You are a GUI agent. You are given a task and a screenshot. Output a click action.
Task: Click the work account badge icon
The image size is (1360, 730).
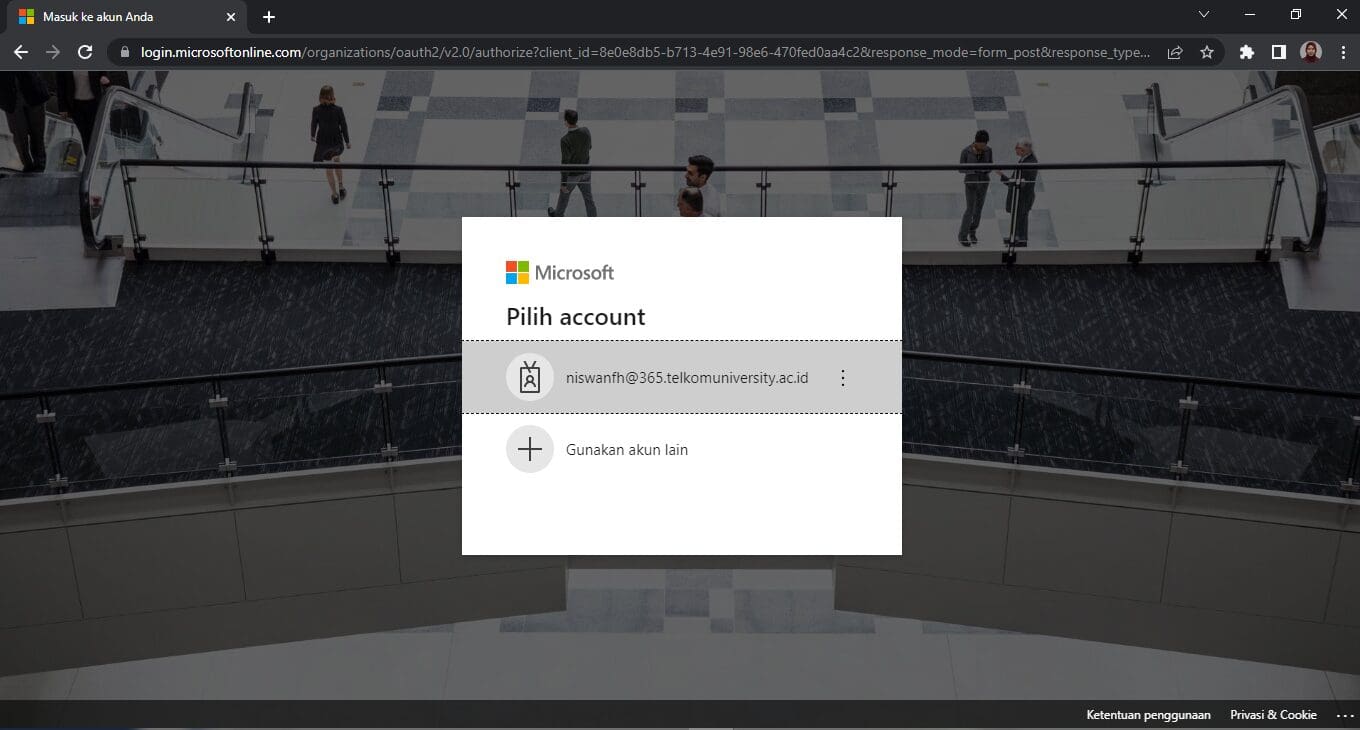[x=530, y=378]
